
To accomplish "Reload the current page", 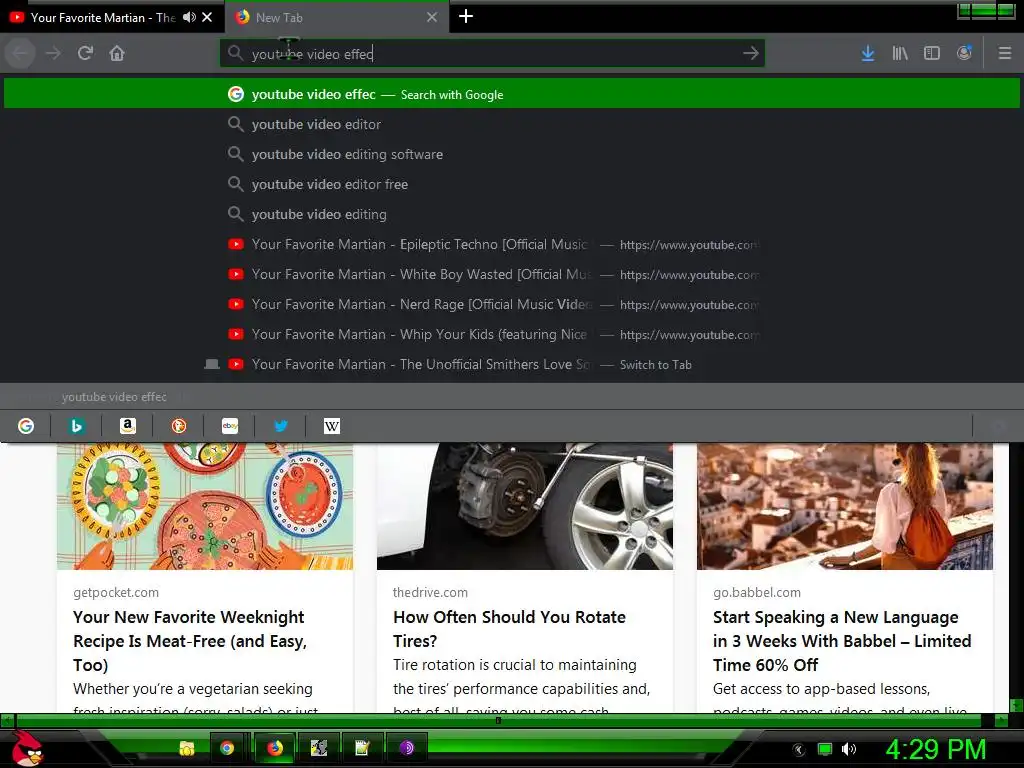I will click(86, 53).
